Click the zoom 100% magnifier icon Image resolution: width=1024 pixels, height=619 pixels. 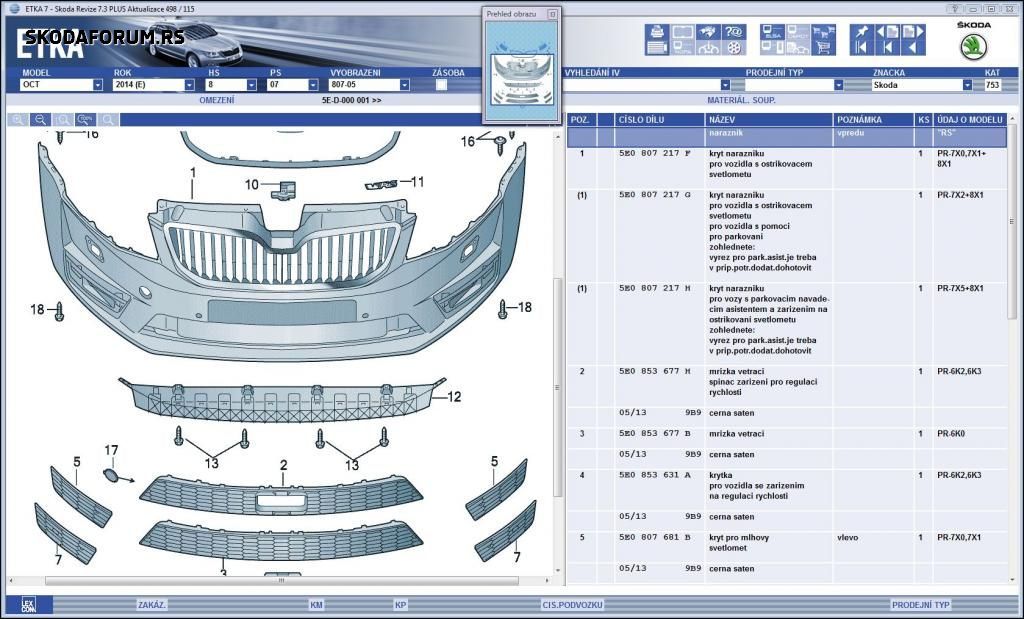click(85, 119)
